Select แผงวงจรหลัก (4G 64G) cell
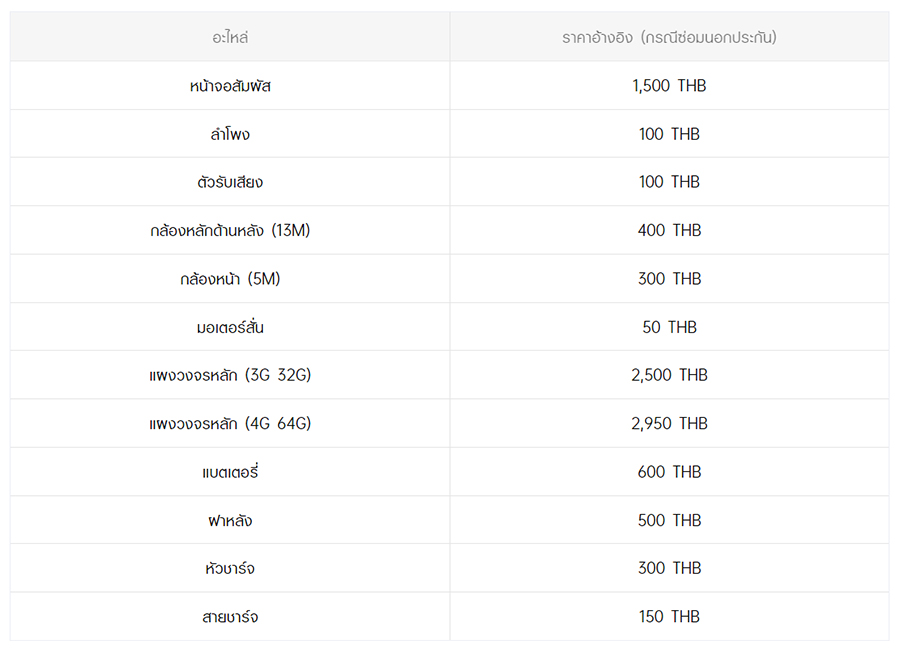This screenshot has height=653, width=900. (x=230, y=424)
